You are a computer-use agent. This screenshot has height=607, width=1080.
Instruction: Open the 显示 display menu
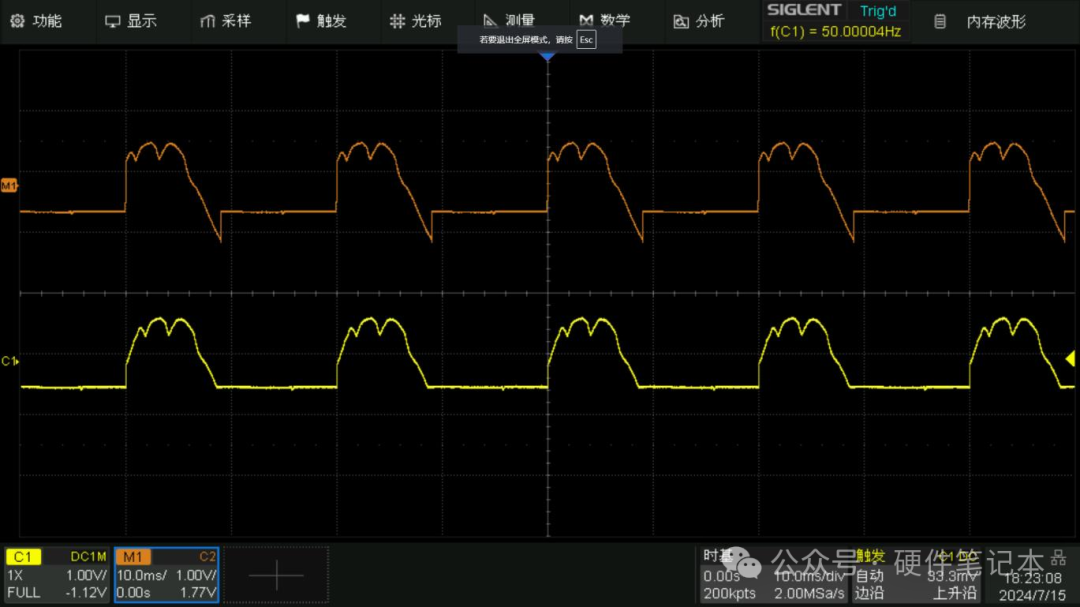pyautogui.click(x=131, y=21)
